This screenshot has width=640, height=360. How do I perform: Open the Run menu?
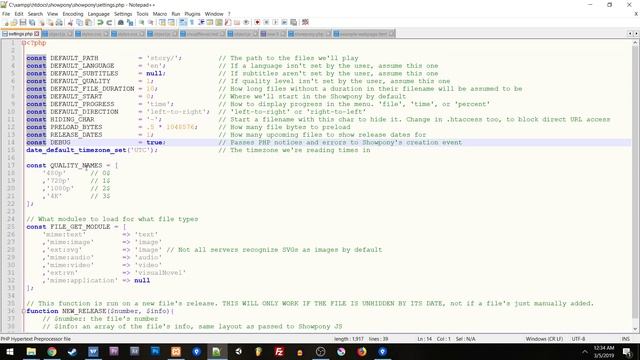(176, 14)
